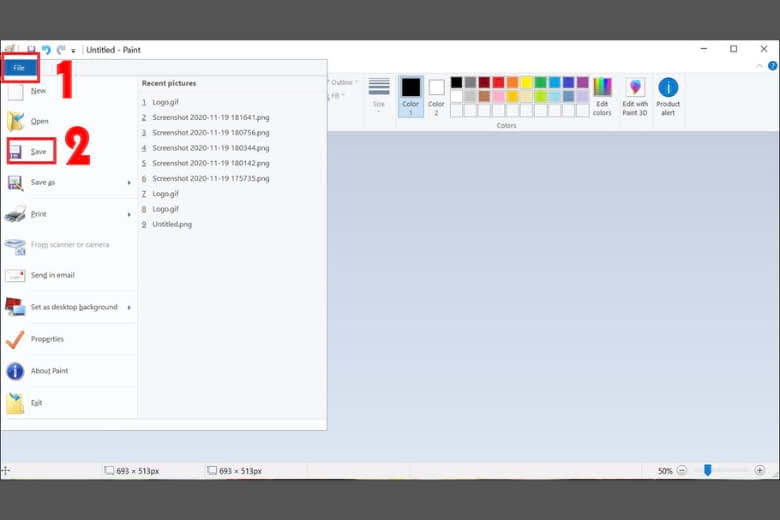Image resolution: width=780 pixels, height=520 pixels.
Task: Click the Redo arrow in title bar
Action: [61, 50]
